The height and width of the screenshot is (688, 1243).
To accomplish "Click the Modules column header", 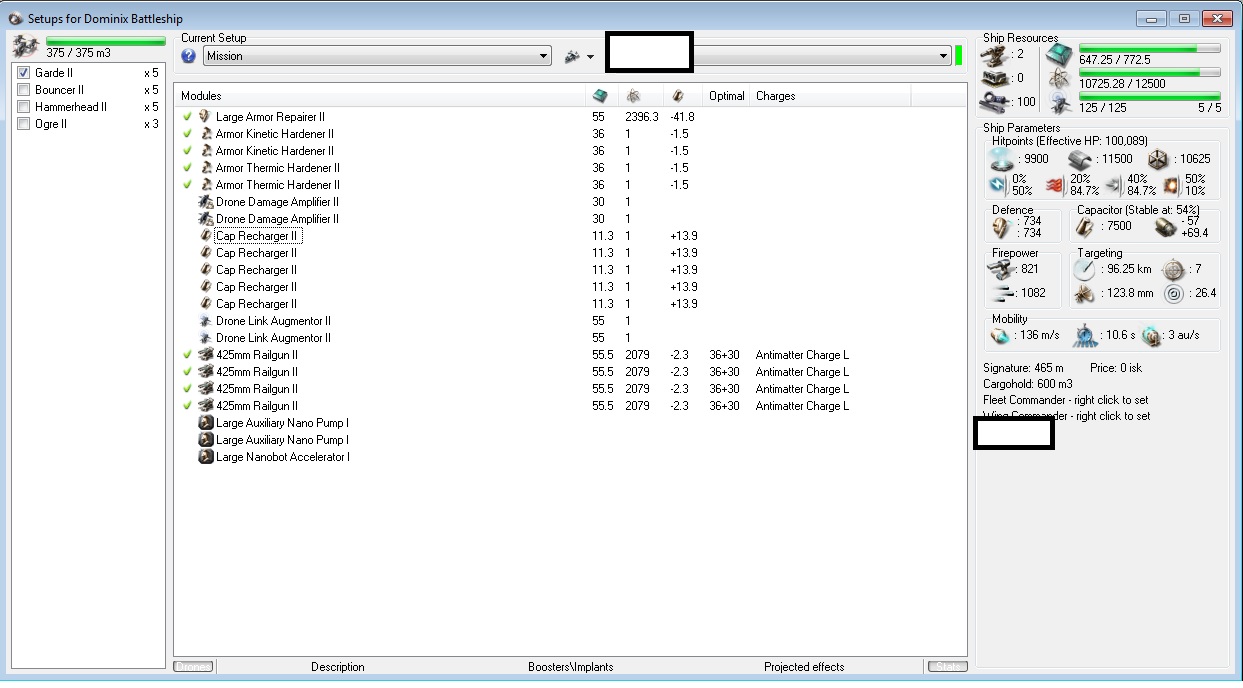I will 379,96.
